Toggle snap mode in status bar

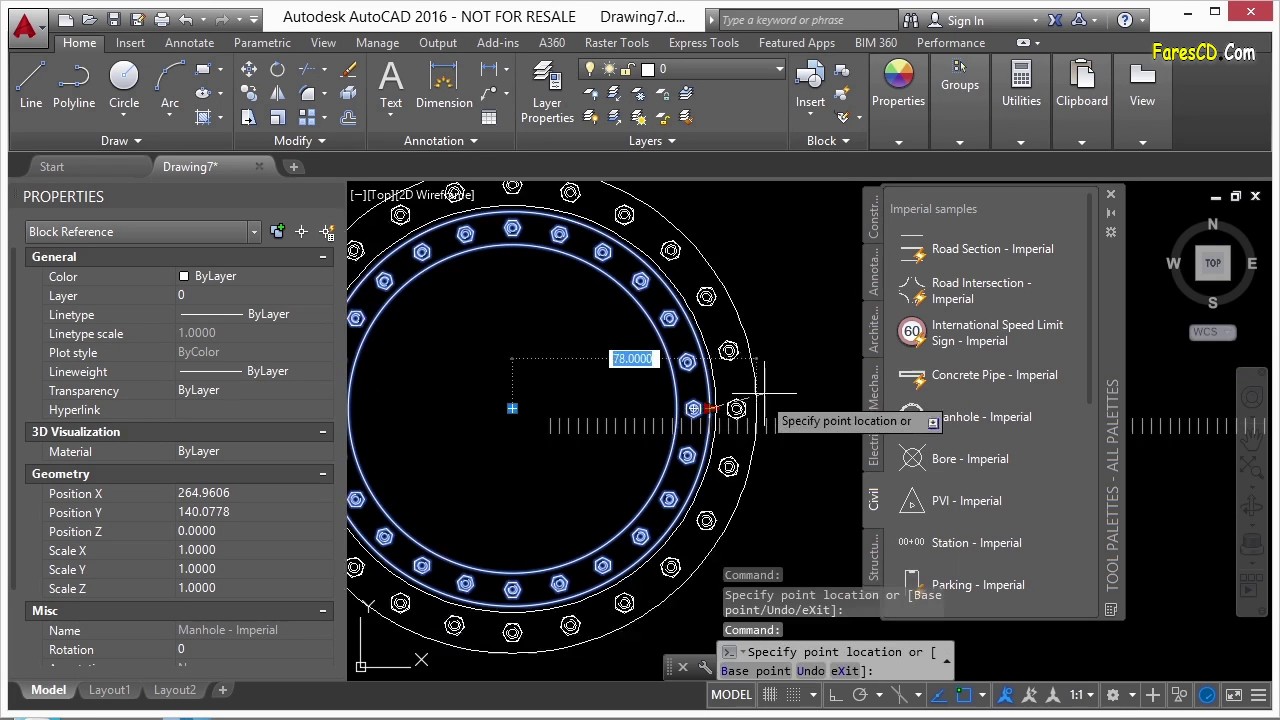pyautogui.click(x=793, y=695)
